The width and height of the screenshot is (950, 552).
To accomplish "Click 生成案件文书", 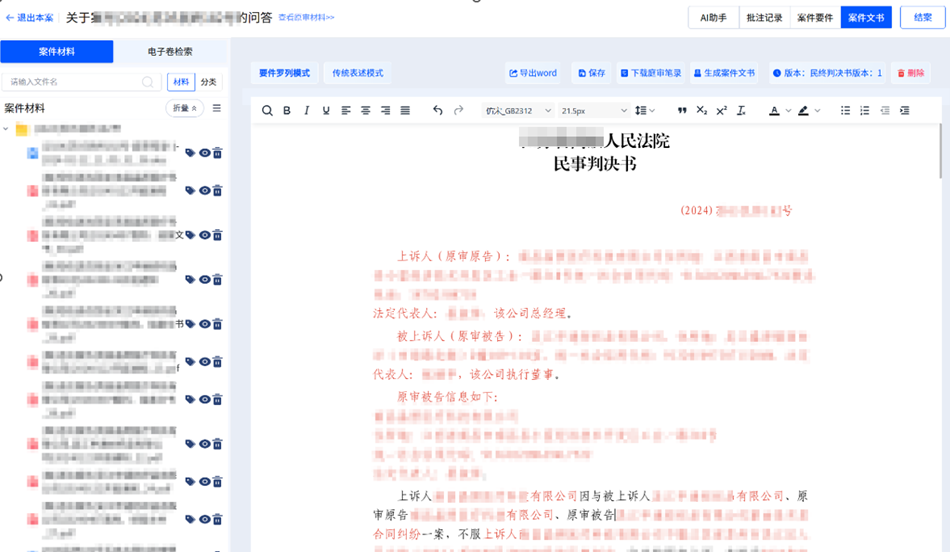I will pos(724,73).
